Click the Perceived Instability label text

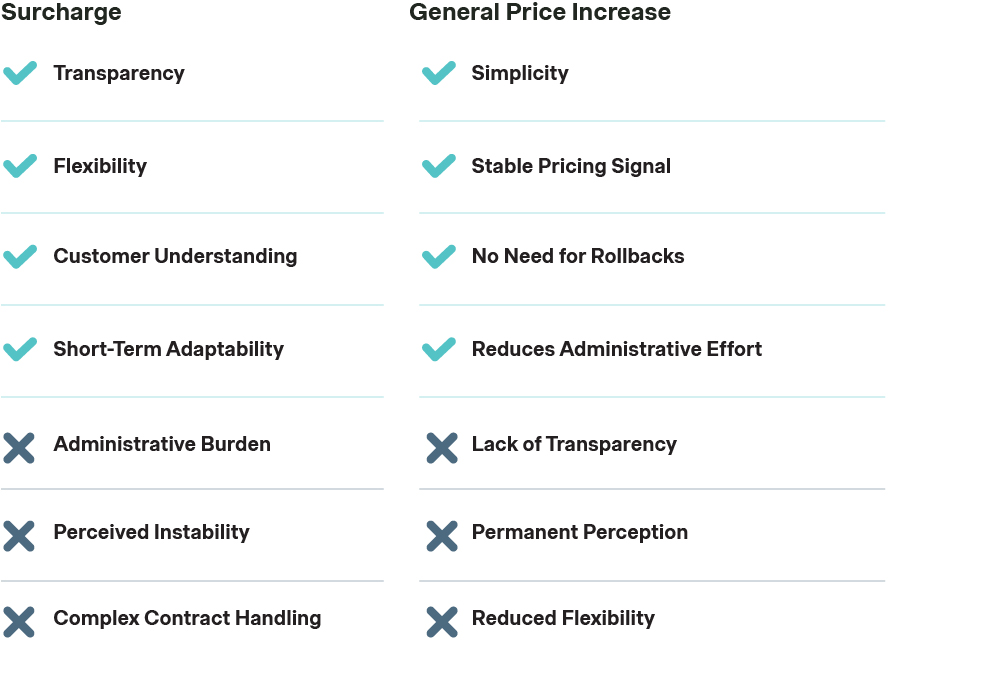tap(151, 532)
